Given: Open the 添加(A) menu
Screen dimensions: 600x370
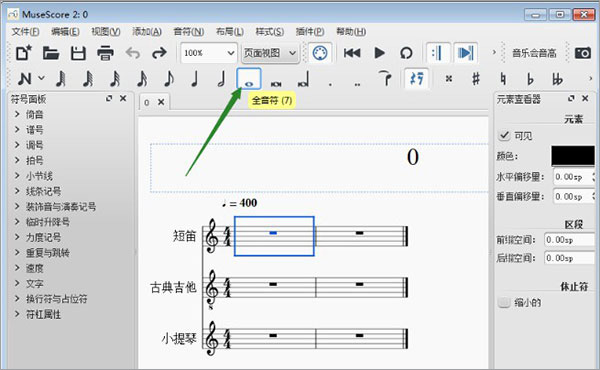Looking at the screenshot, I should click(147, 31).
